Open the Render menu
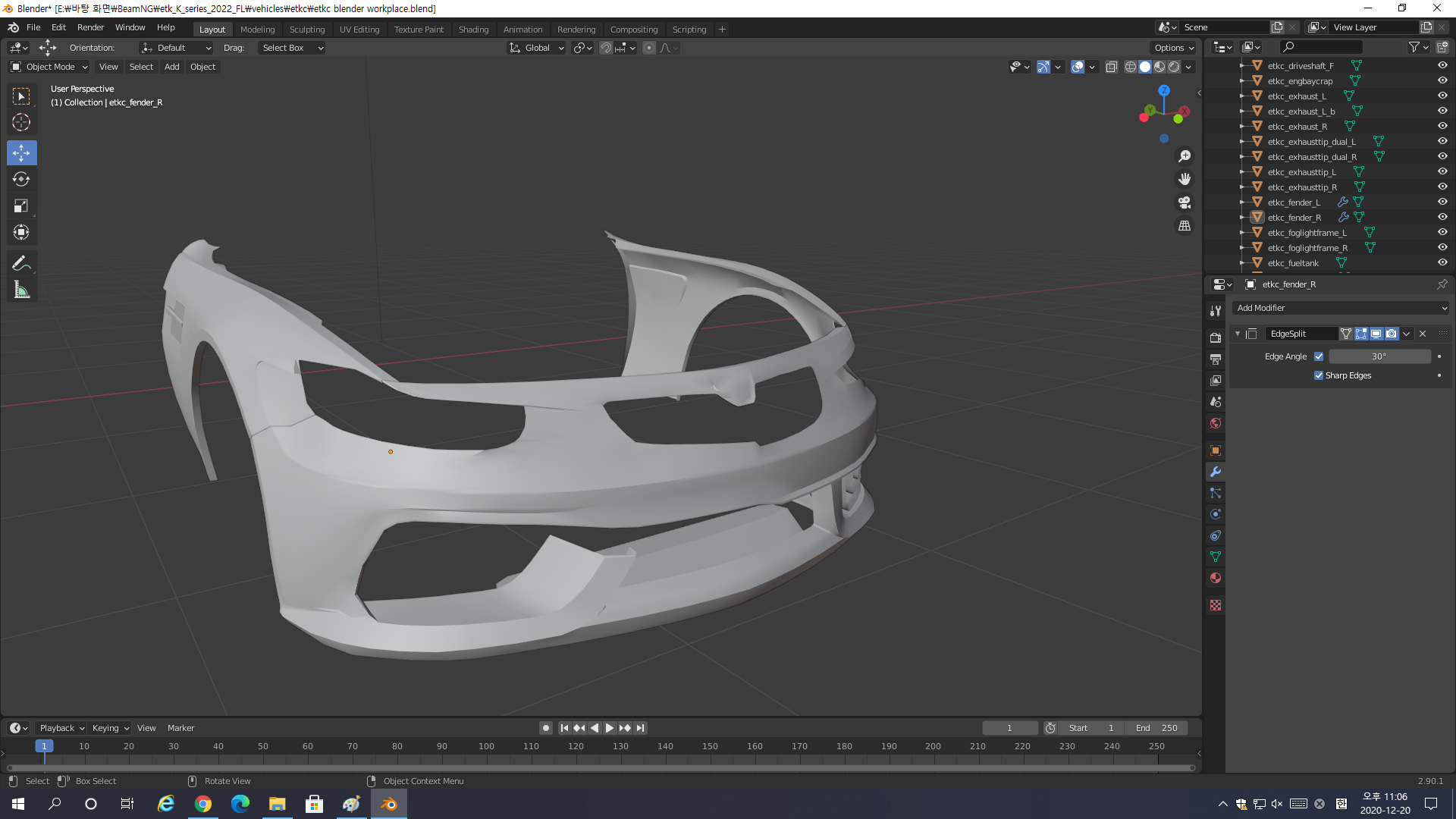Image resolution: width=1456 pixels, height=819 pixels. pyautogui.click(x=90, y=27)
